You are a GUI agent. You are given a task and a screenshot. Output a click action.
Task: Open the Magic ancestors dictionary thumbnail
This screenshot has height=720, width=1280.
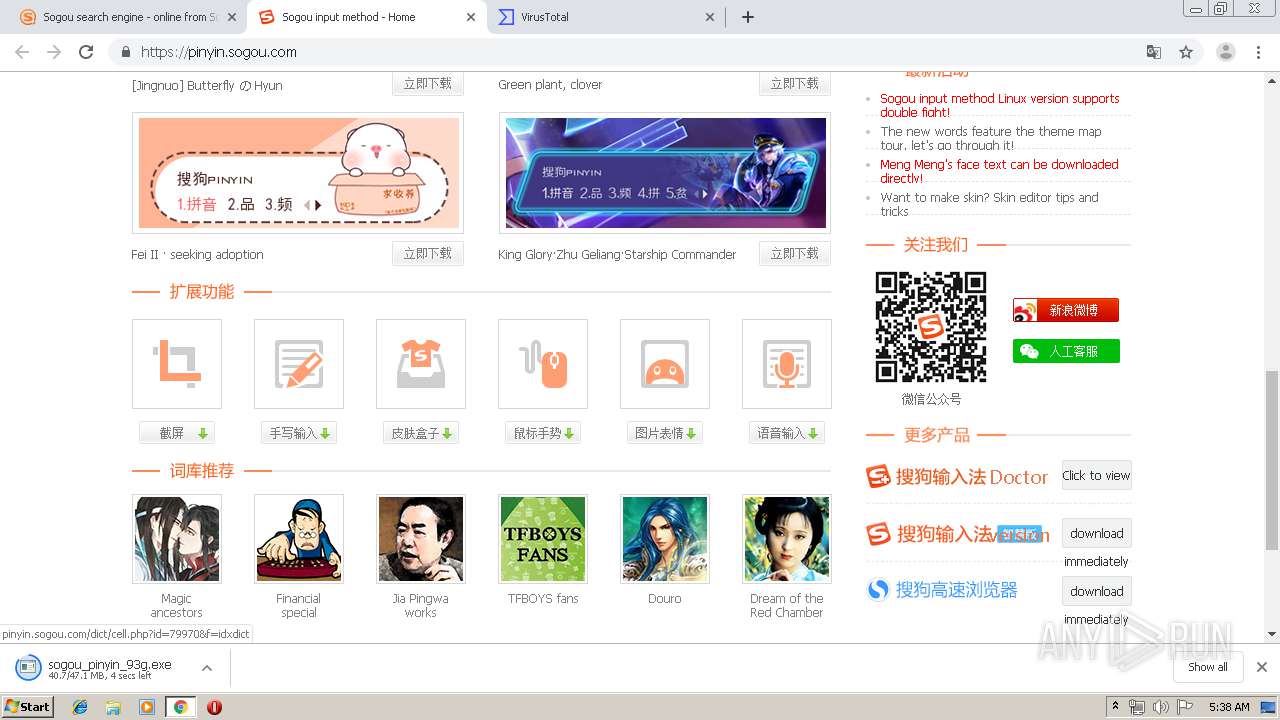tap(177, 539)
